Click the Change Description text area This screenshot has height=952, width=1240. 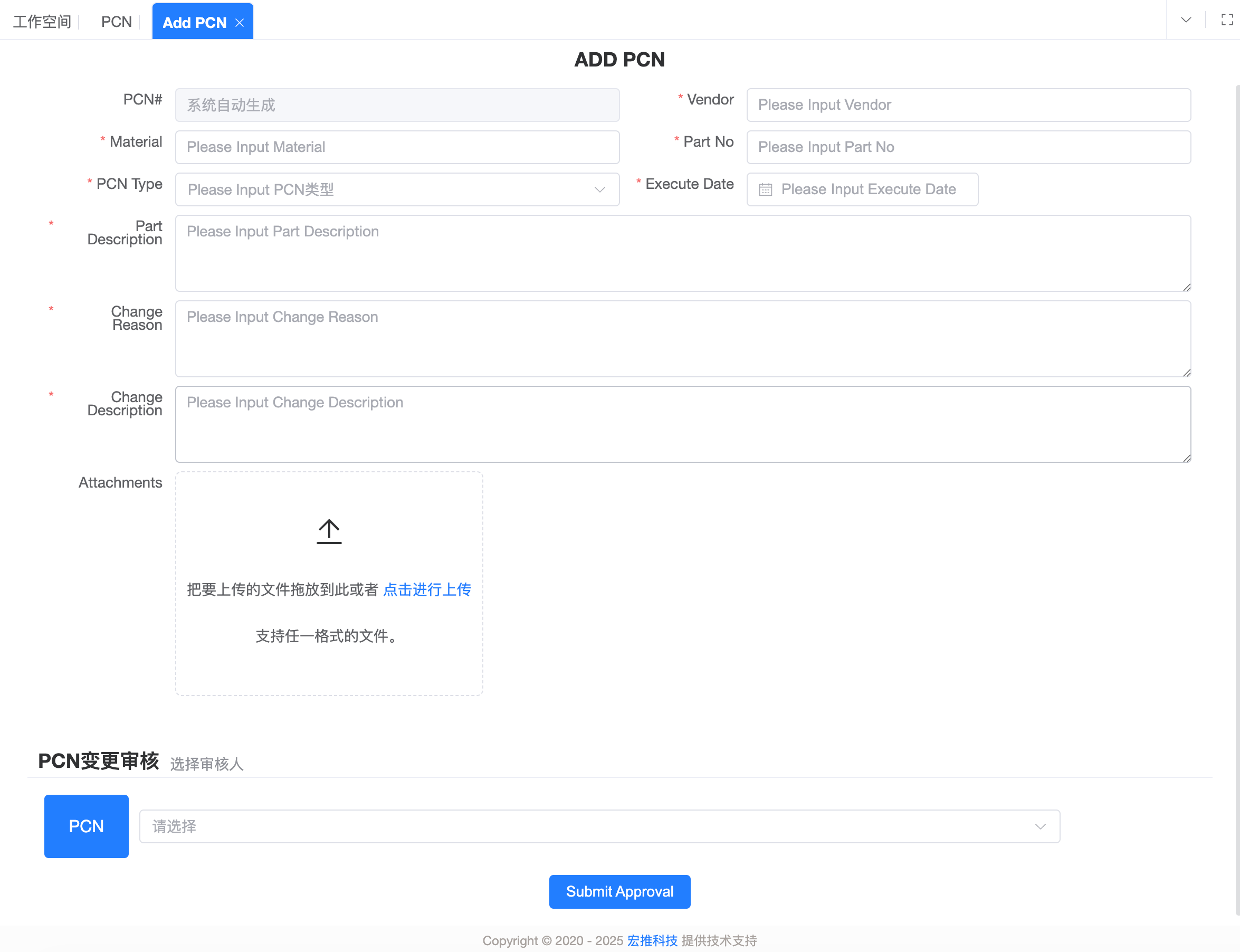click(683, 424)
